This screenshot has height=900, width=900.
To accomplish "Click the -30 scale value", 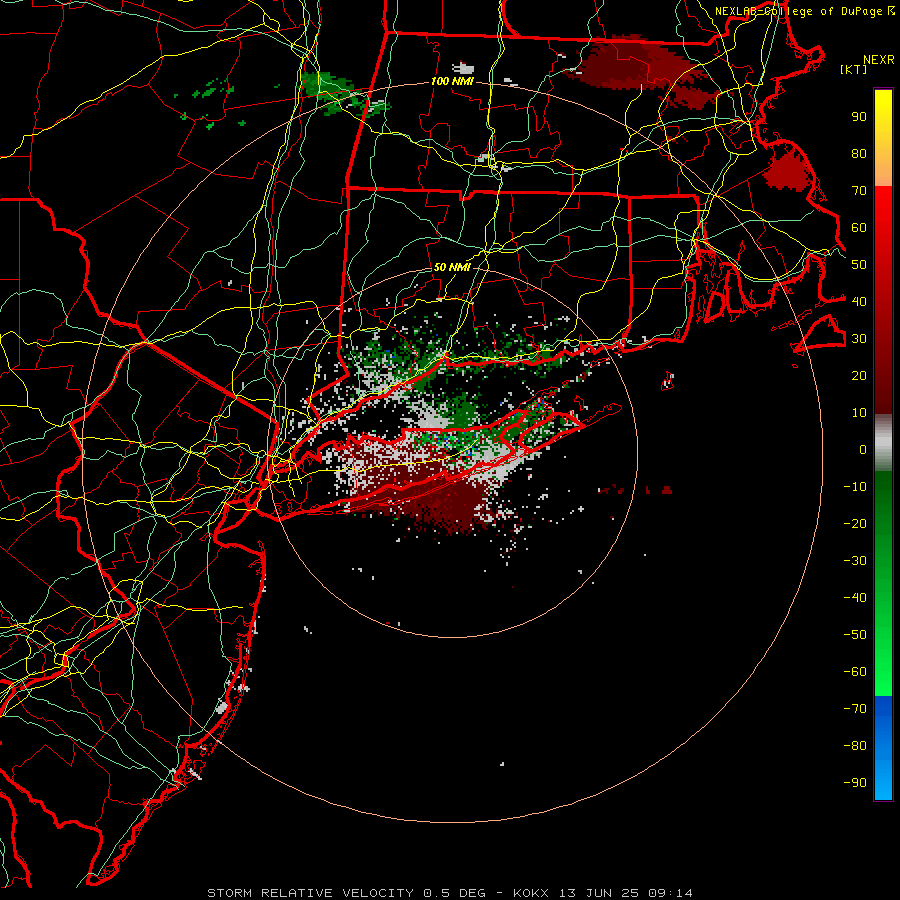I will point(855,561).
